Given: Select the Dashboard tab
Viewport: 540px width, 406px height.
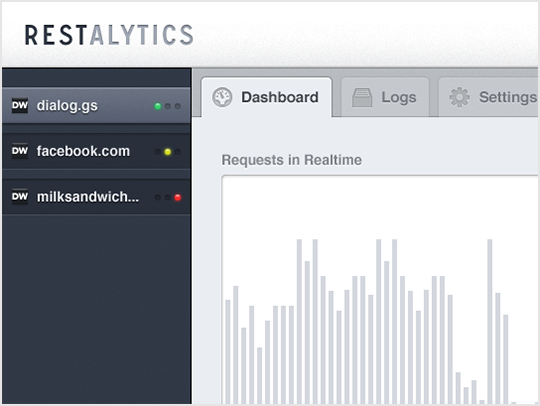Looking at the screenshot, I should click(267, 97).
